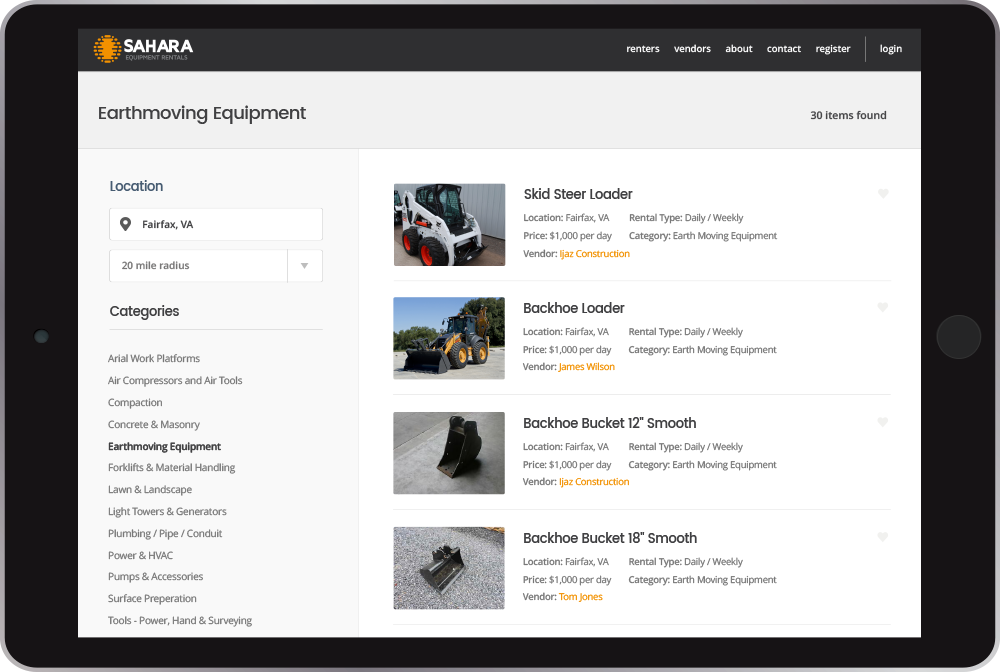Viewport: 1000px width, 672px height.
Task: Open vendor James Wilson's profile
Action: point(587,367)
